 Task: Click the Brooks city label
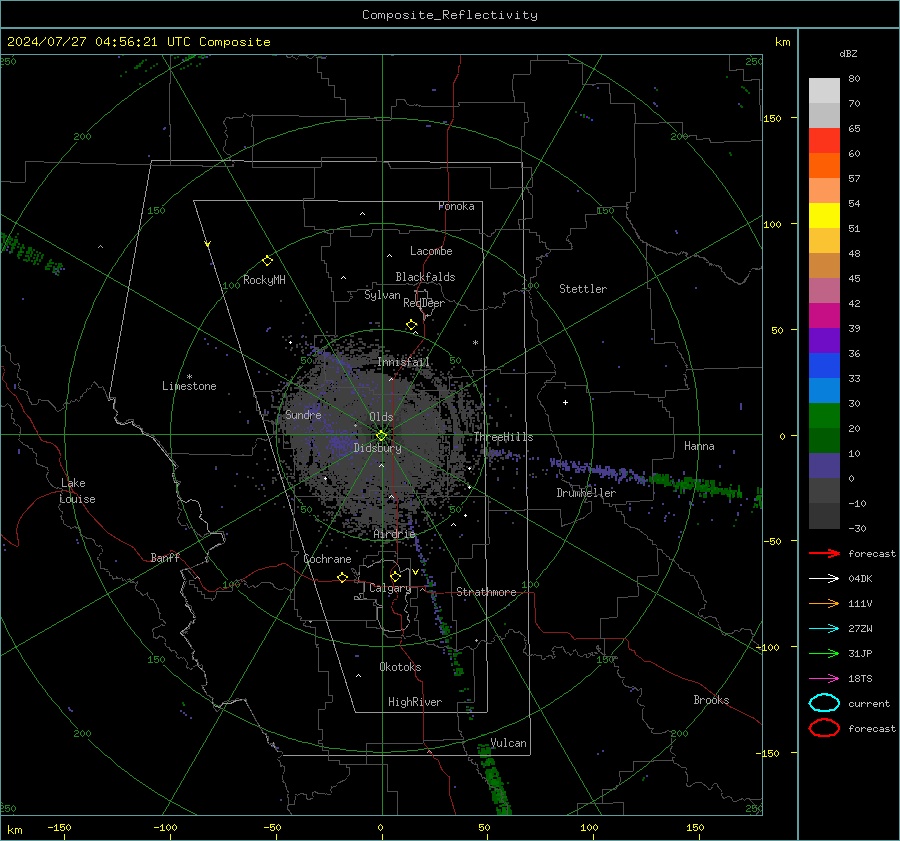[x=711, y=700]
